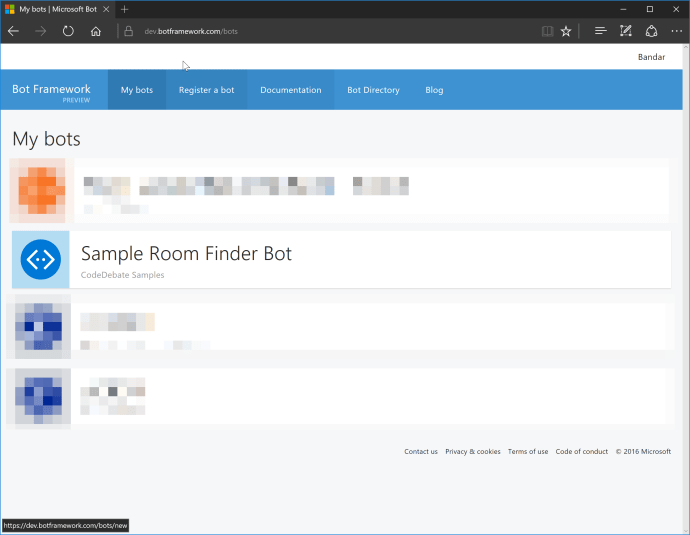Open the Contact us footer link

click(421, 451)
